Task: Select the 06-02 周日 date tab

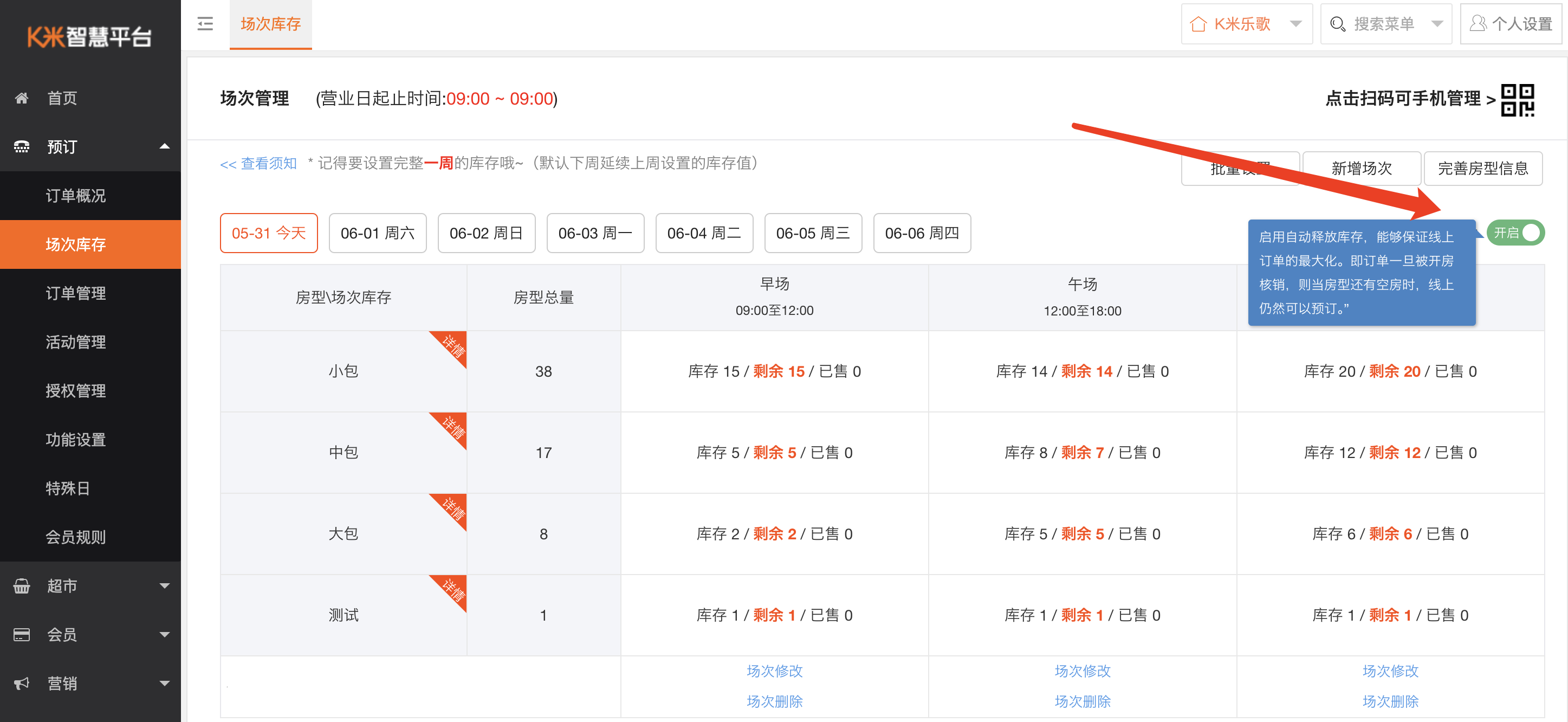Action: (487, 233)
